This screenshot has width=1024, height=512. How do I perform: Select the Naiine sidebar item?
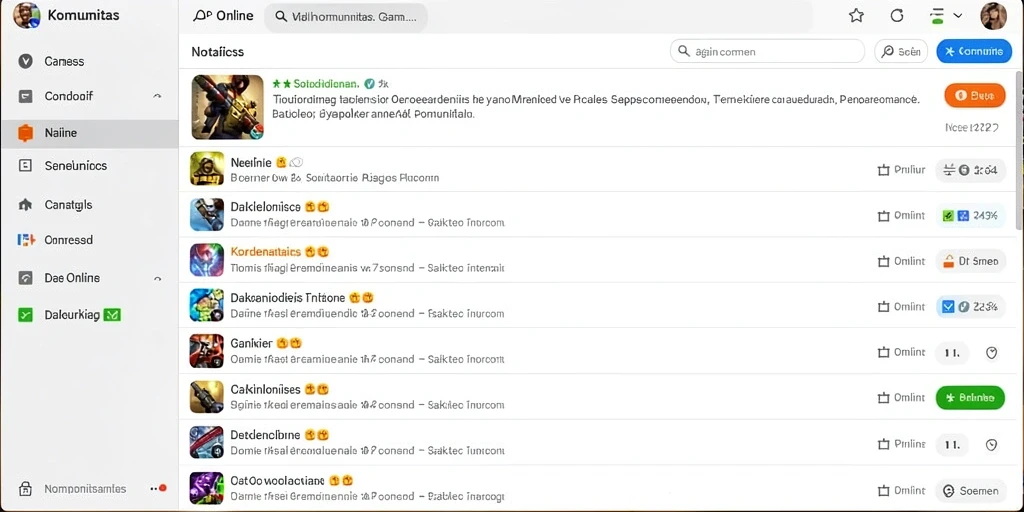89,133
